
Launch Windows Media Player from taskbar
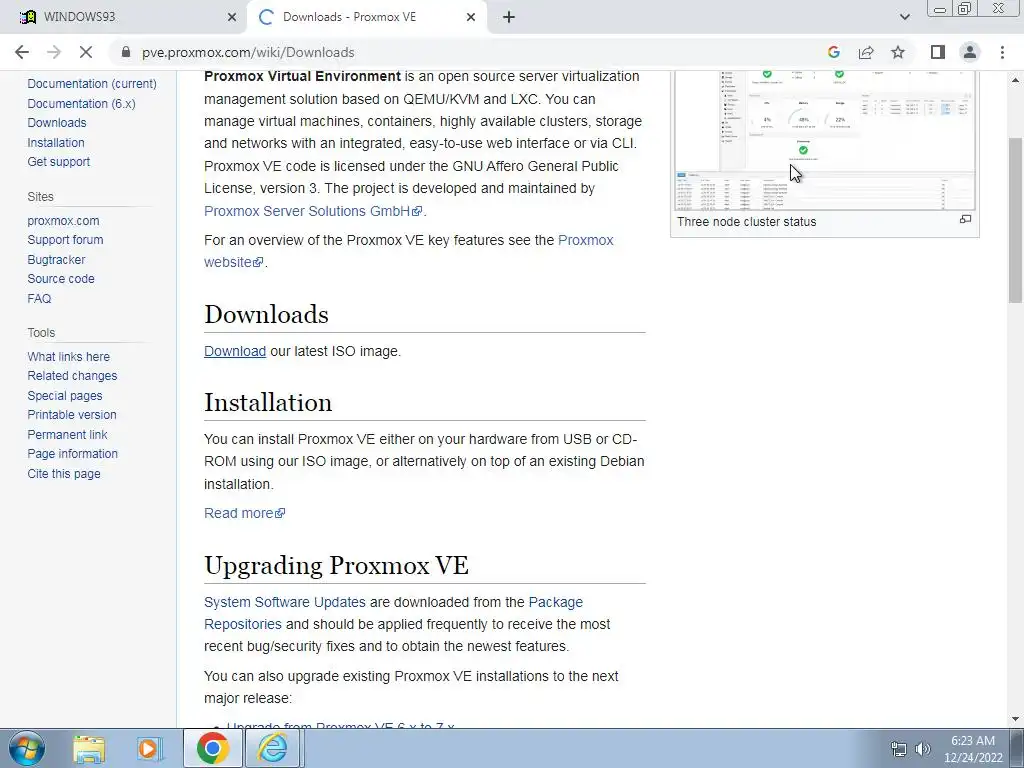pyautogui.click(x=149, y=748)
